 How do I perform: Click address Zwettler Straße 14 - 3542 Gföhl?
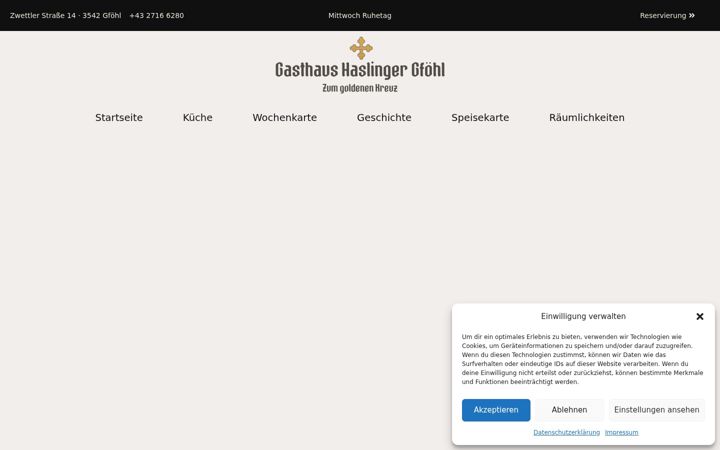pyautogui.click(x=66, y=16)
